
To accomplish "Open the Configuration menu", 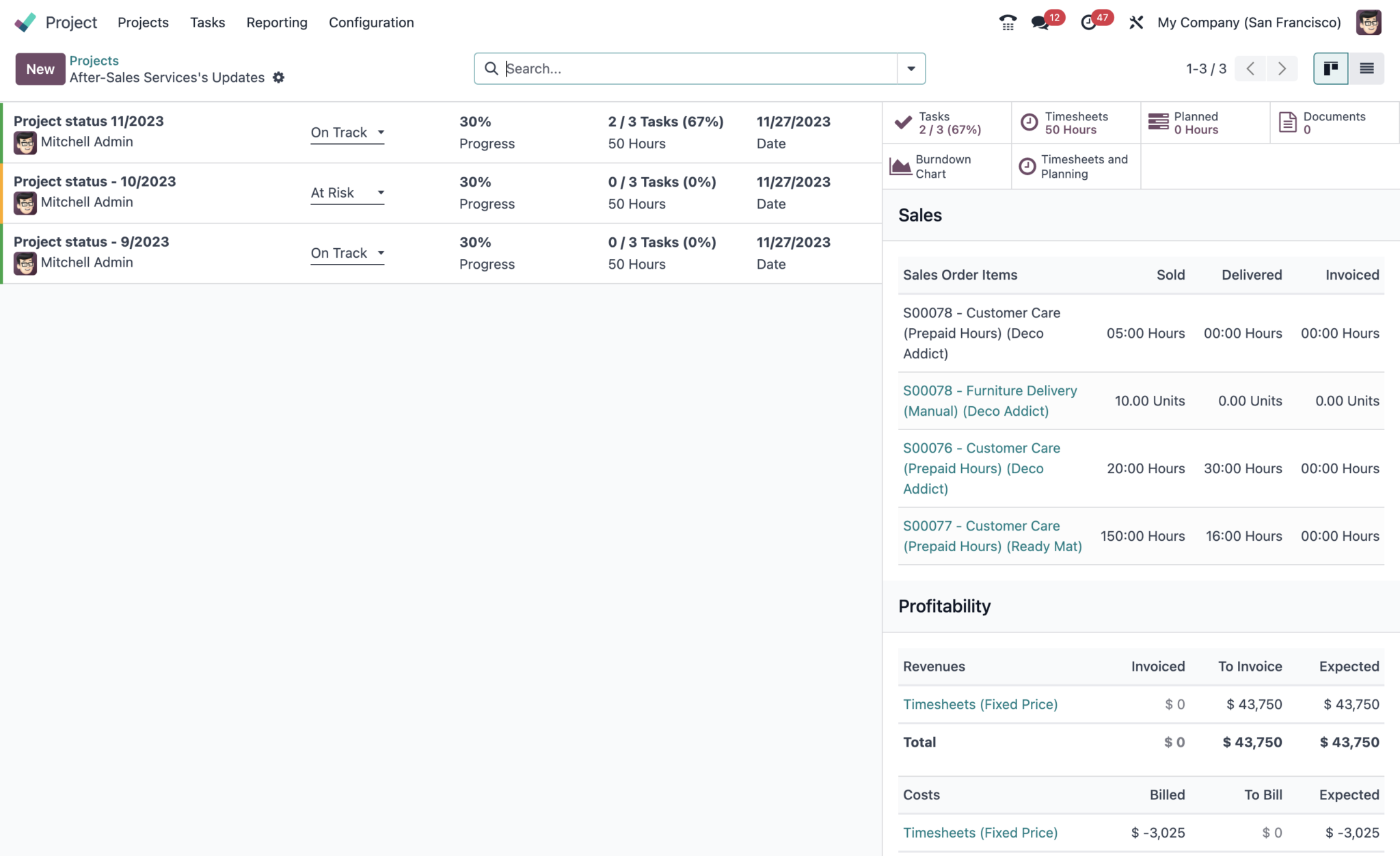I will click(371, 23).
